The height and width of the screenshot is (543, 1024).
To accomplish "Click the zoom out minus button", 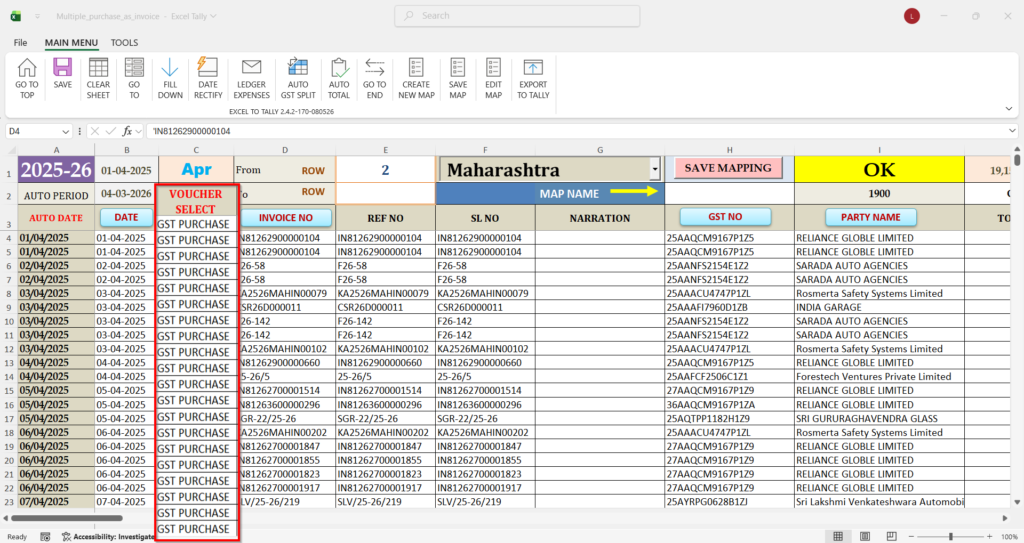I will pos(912,536).
